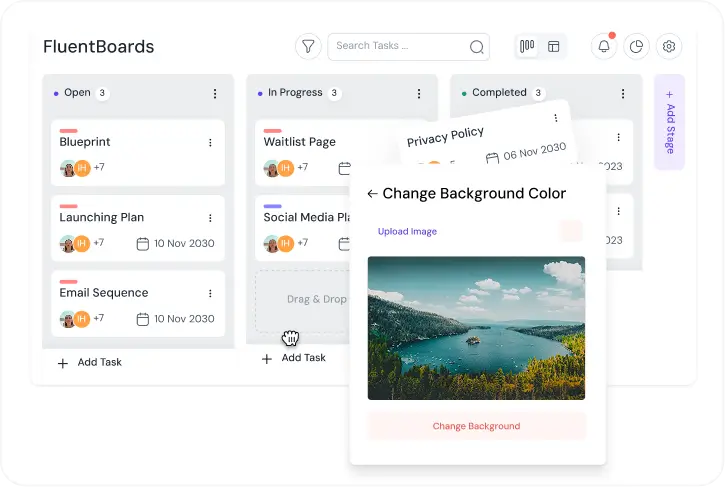Click the Change Background button
This screenshot has width=725, height=487.
pyautogui.click(x=476, y=426)
